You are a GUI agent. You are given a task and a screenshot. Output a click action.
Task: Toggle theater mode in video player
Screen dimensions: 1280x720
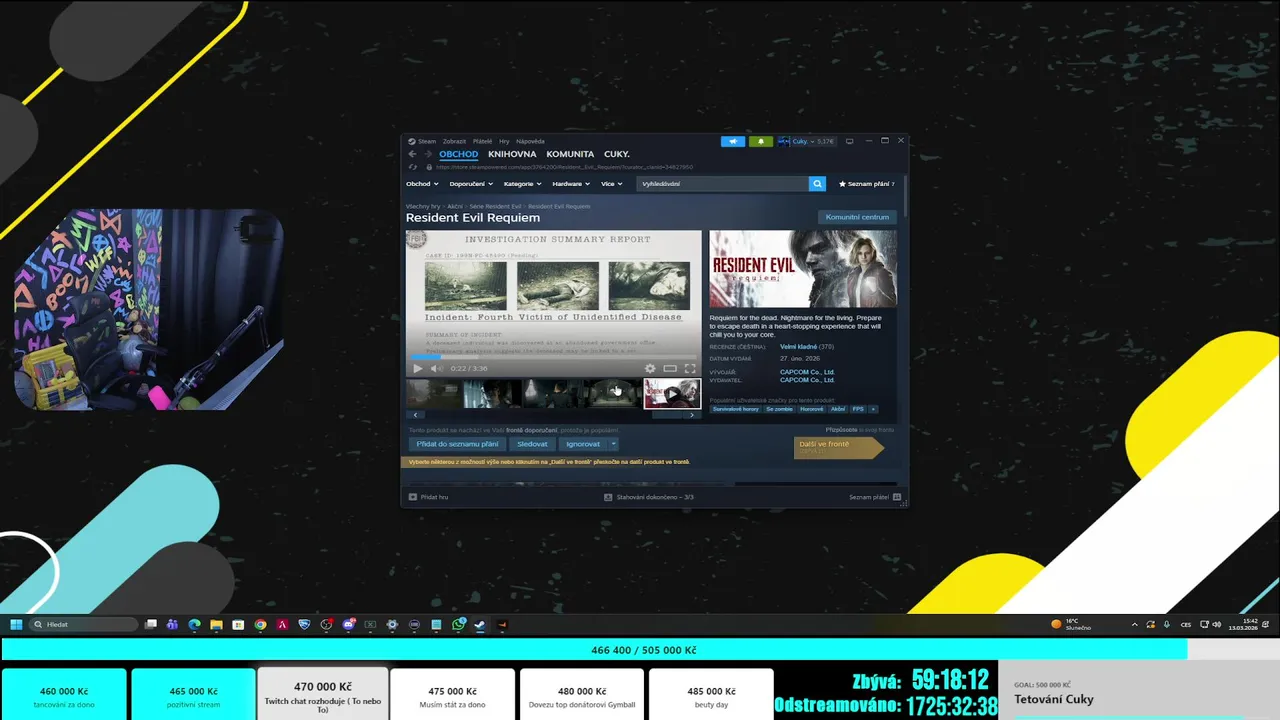pyautogui.click(x=670, y=369)
